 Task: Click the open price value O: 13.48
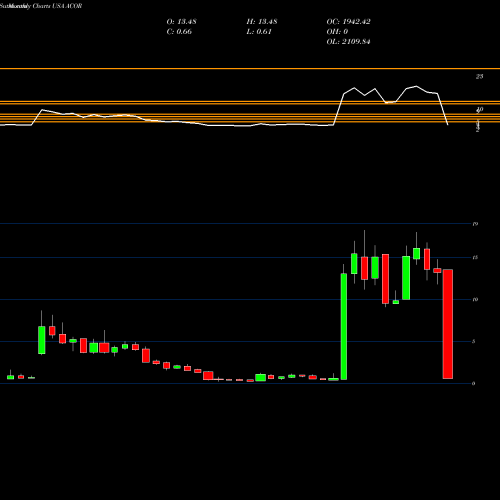(x=181, y=22)
